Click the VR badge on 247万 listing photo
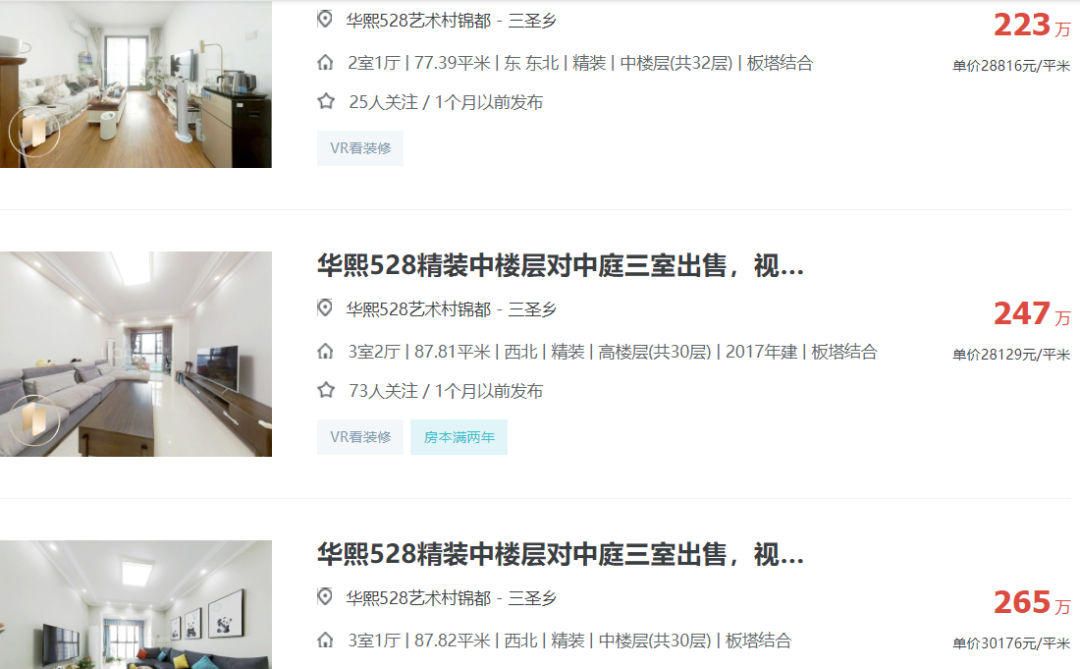The width and height of the screenshot is (1080, 669). point(34,420)
